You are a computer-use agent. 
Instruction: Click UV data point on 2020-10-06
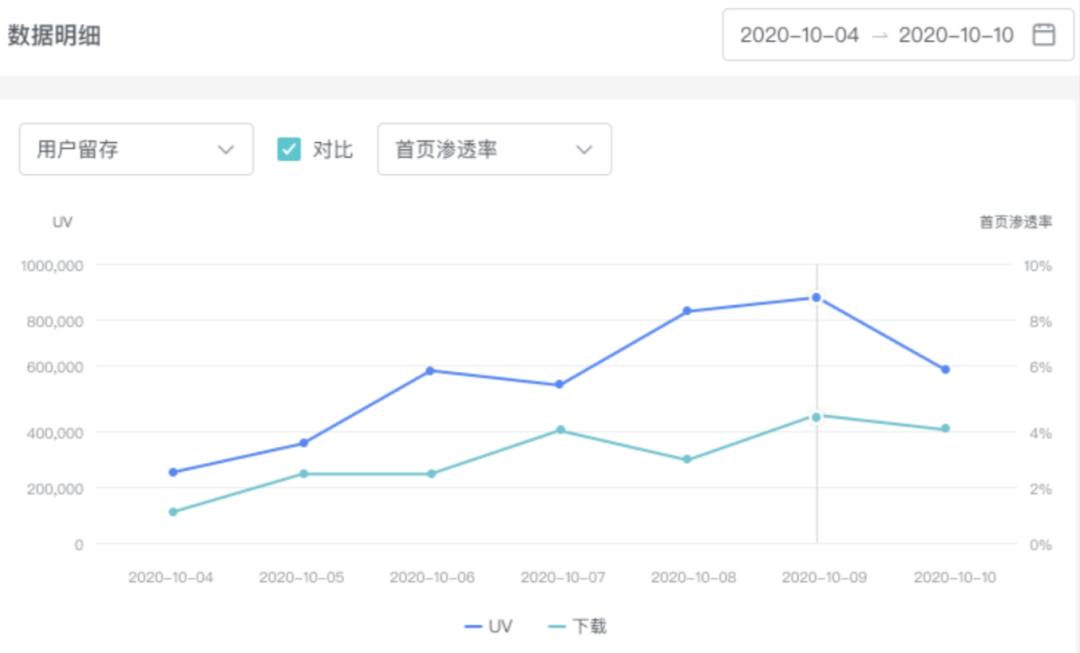pos(430,371)
